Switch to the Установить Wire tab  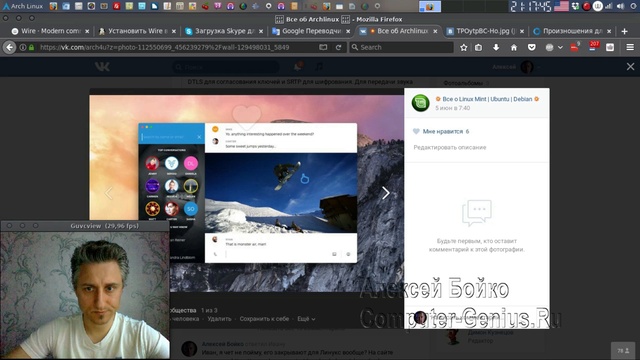(137, 31)
